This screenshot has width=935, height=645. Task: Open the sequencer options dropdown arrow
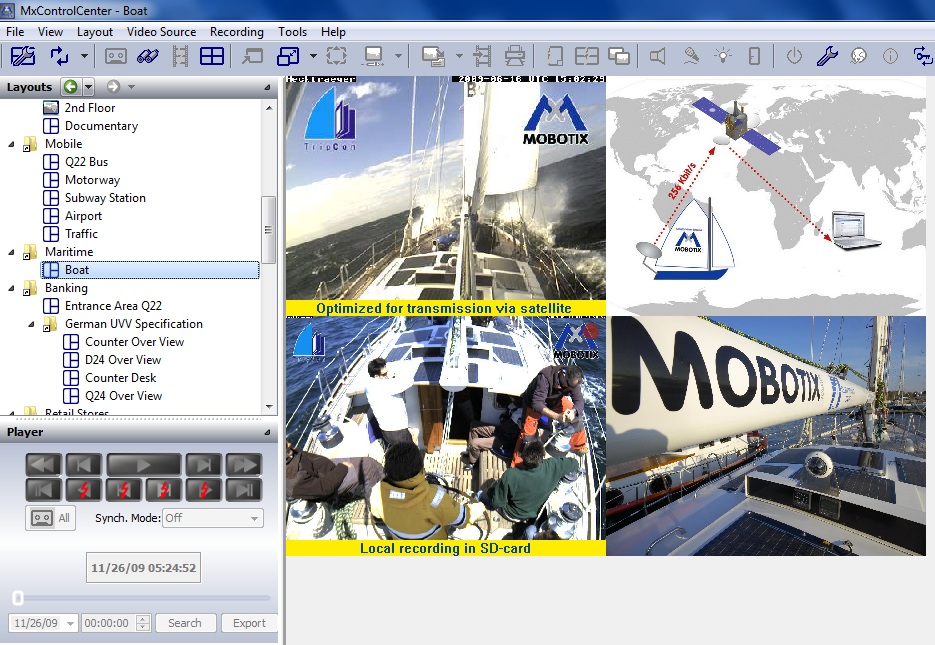(x=84, y=56)
